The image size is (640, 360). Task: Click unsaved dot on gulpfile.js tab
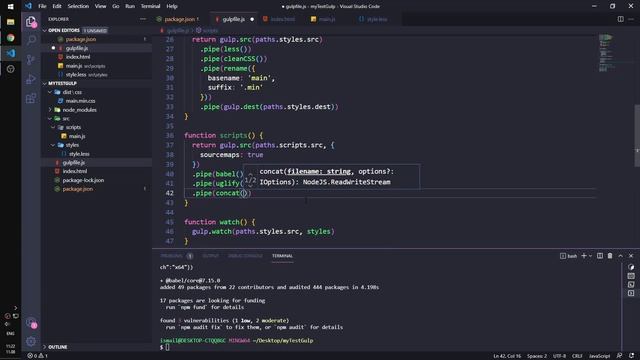[252, 19]
